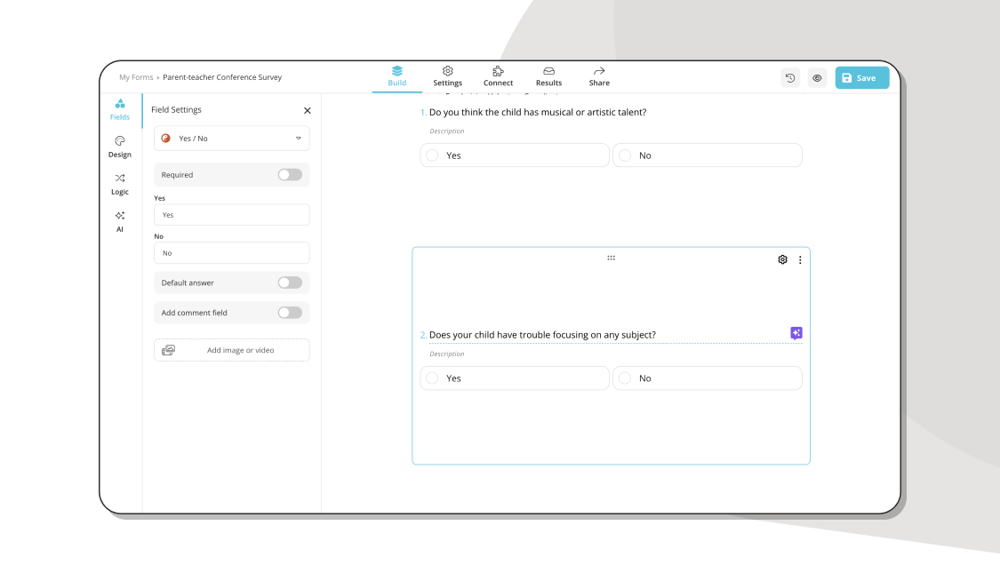Click the history revert icon
This screenshot has width=1000, height=573.
tap(790, 78)
